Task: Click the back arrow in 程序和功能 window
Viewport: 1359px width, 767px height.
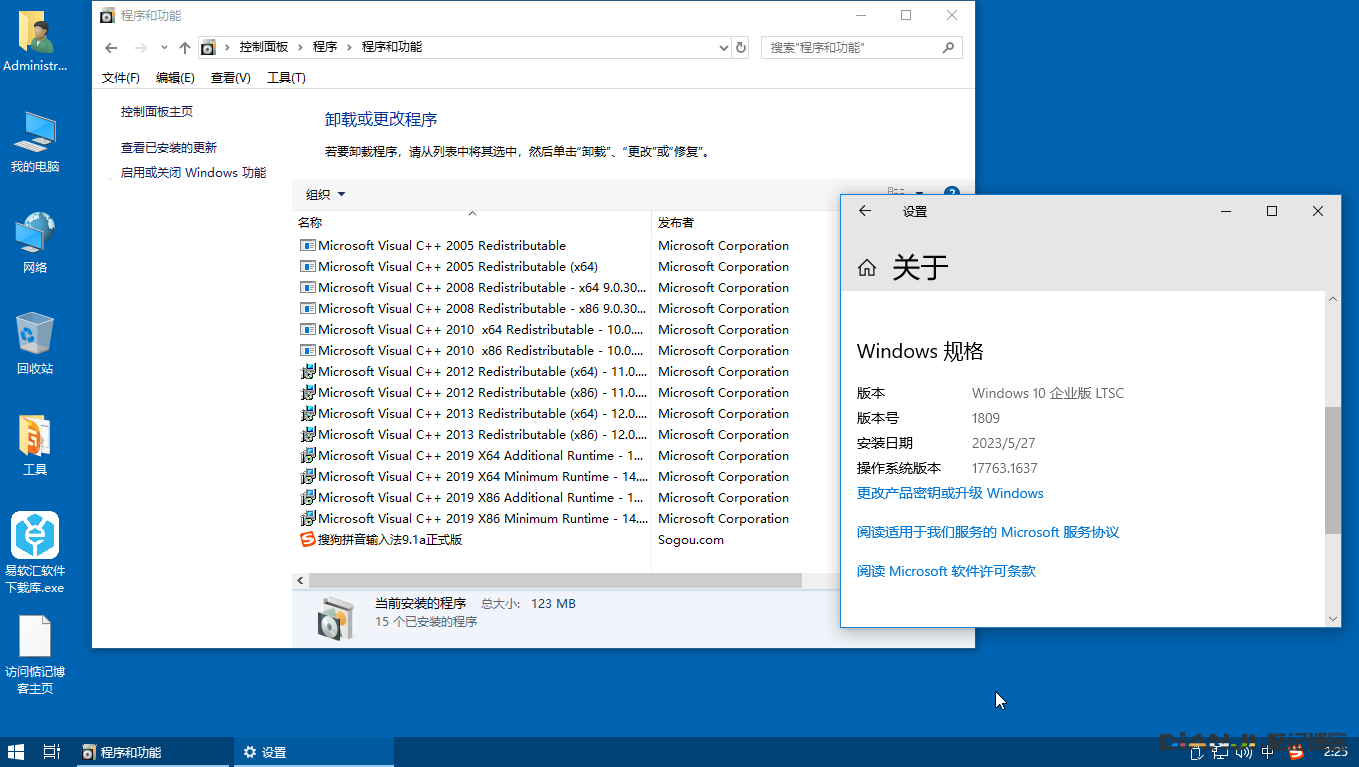Action: point(111,48)
